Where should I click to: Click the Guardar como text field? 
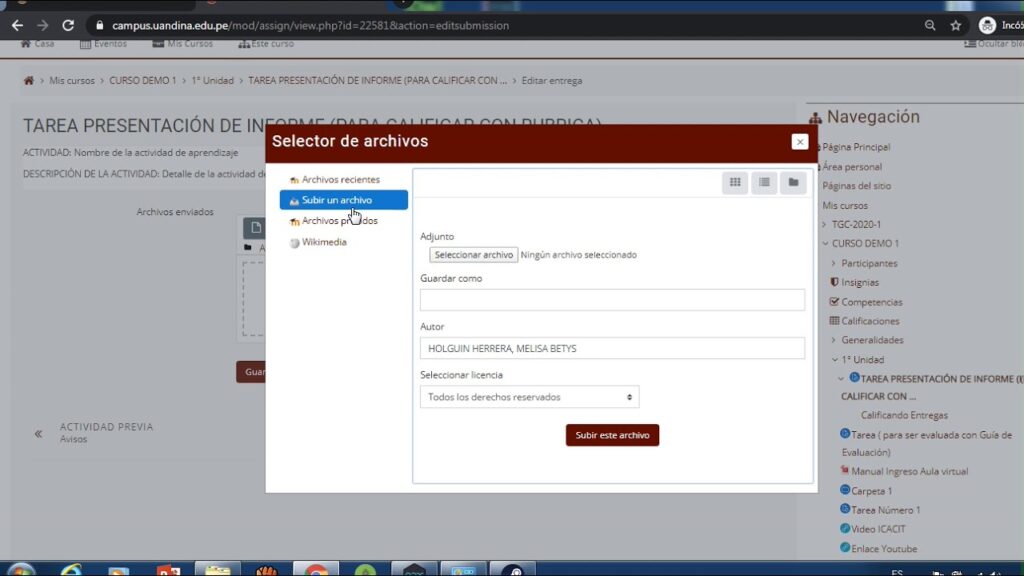612,300
